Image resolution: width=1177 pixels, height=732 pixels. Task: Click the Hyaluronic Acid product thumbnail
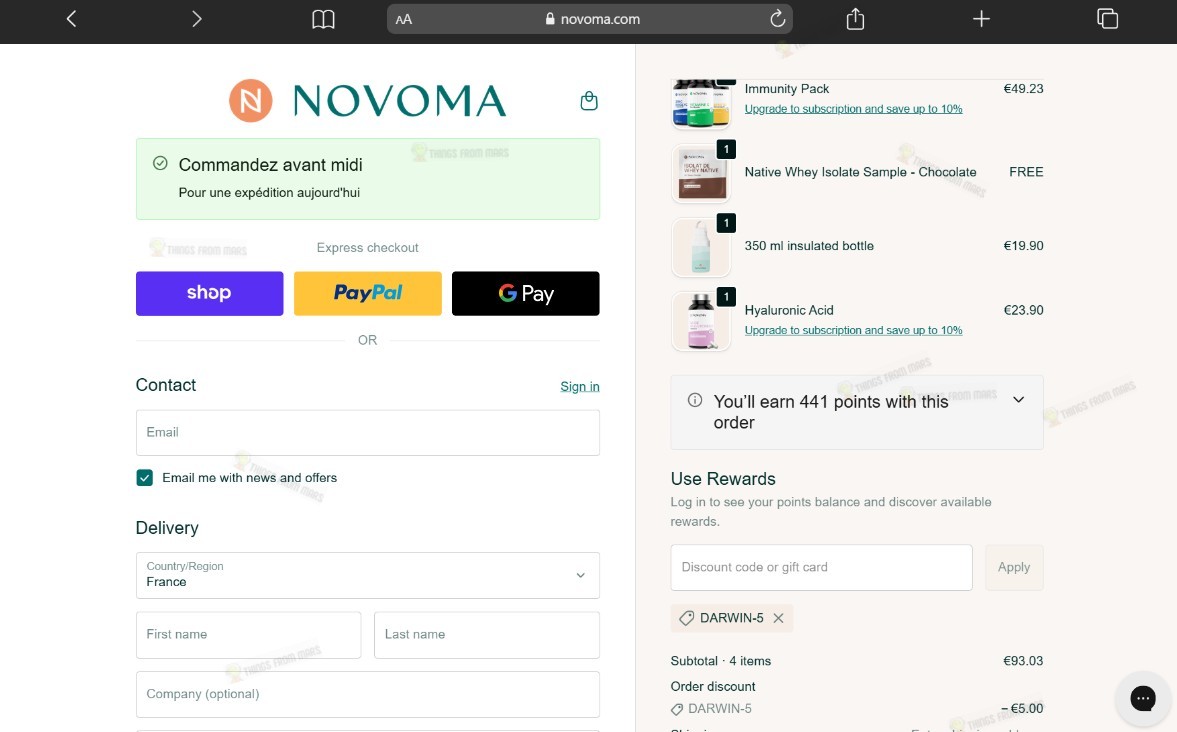point(701,321)
